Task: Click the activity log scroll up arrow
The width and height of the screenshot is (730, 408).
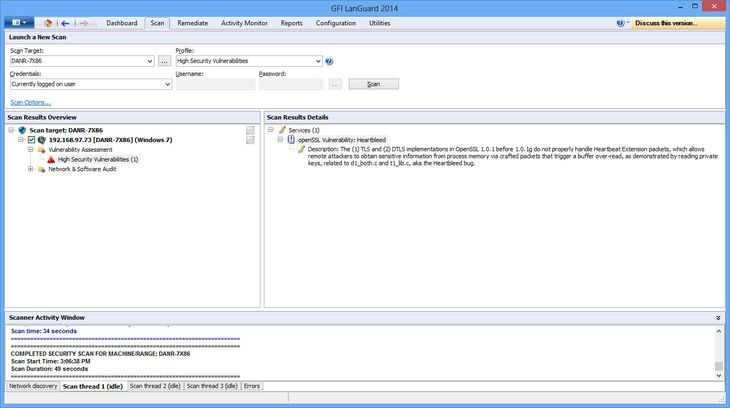Action: (719, 331)
